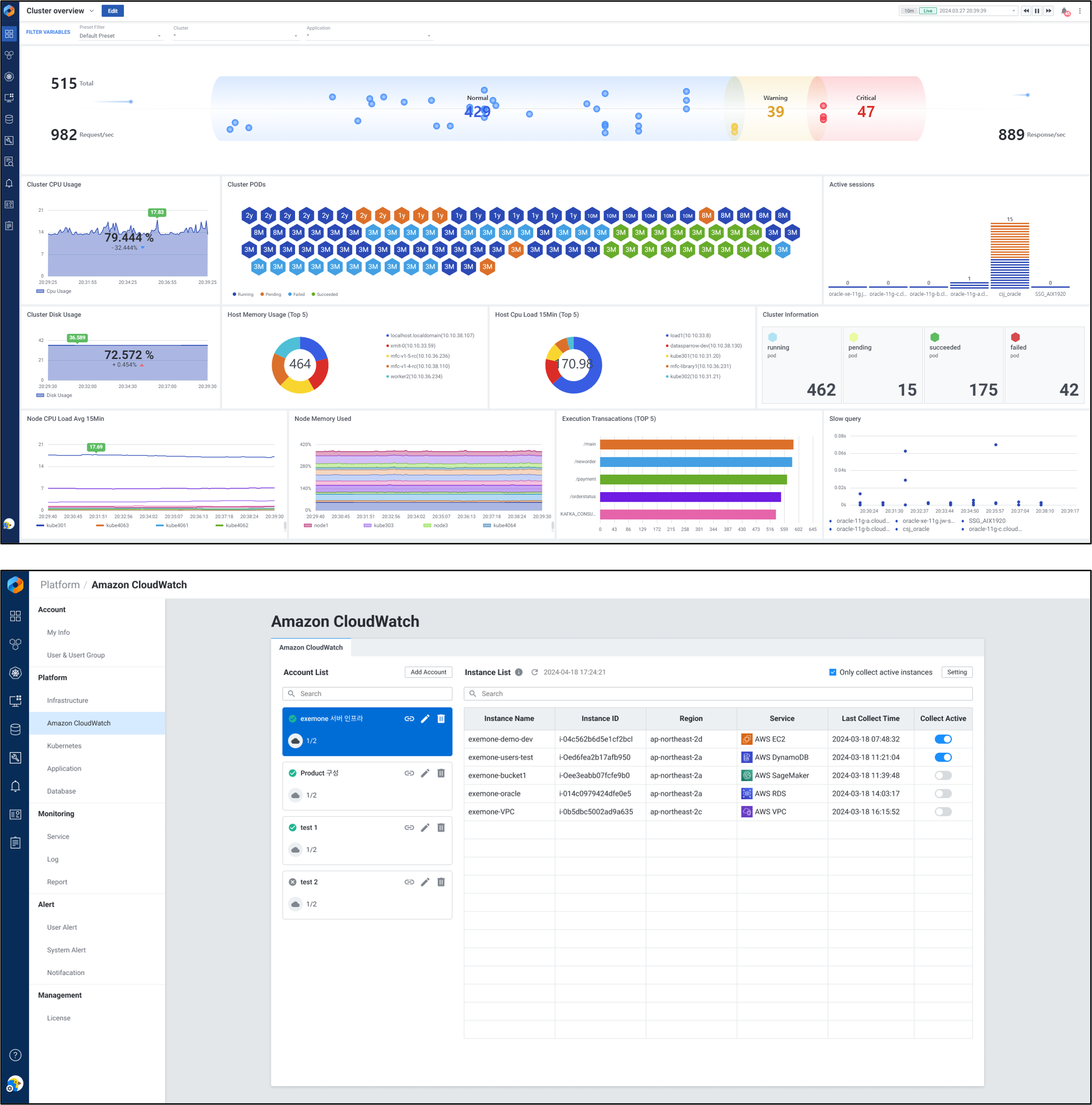Open the Application filter dropdown
The image size is (1092, 1105).
369,36
